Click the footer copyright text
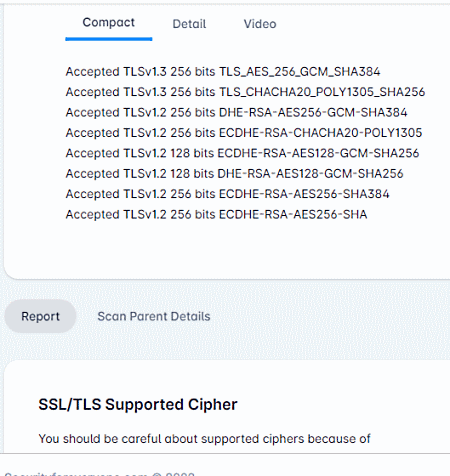450x476 pixels. [99, 473]
